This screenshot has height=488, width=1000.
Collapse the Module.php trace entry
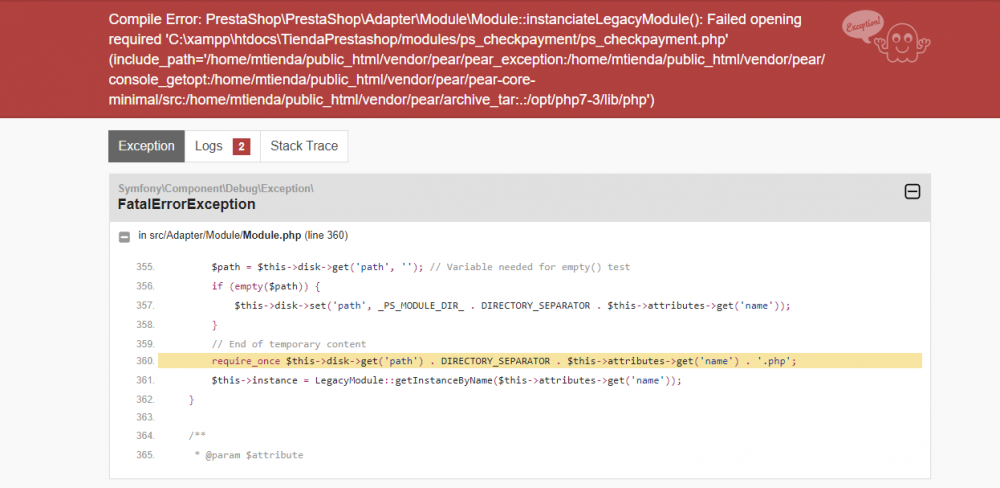(x=125, y=237)
